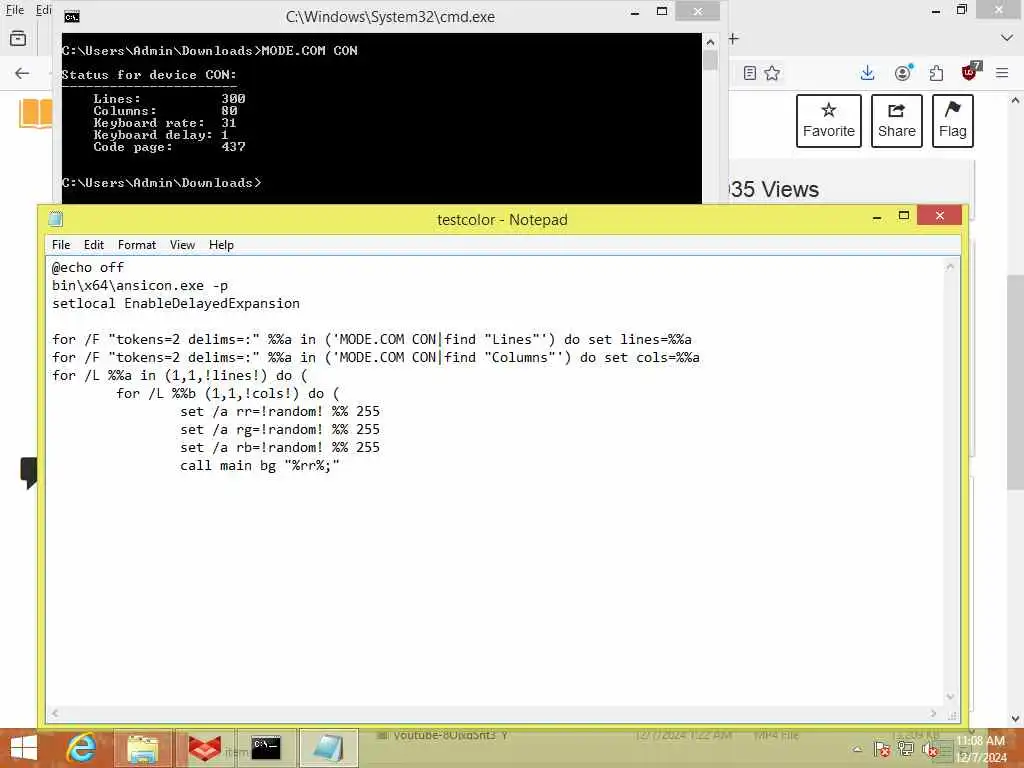
Task: Click browser page scroll up arrow
Action: pos(1016,101)
